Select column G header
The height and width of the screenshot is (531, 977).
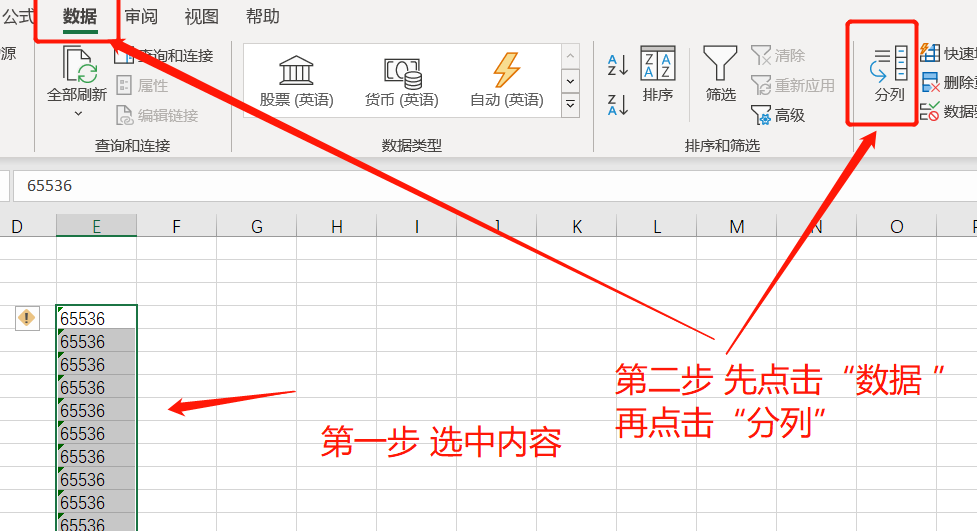pyautogui.click(x=257, y=226)
